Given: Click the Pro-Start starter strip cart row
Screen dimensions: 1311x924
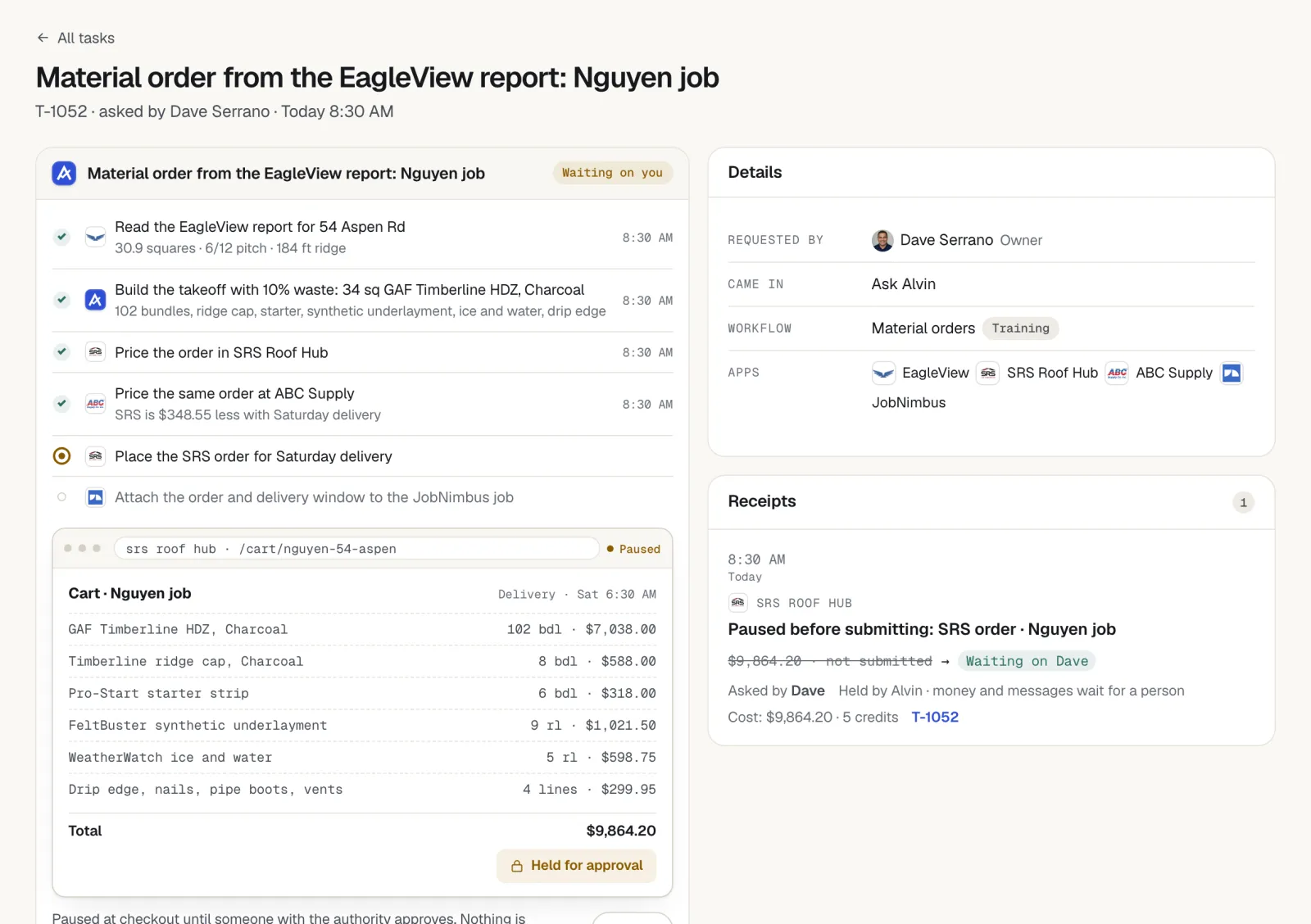Looking at the screenshot, I should pyautogui.click(x=362, y=693).
